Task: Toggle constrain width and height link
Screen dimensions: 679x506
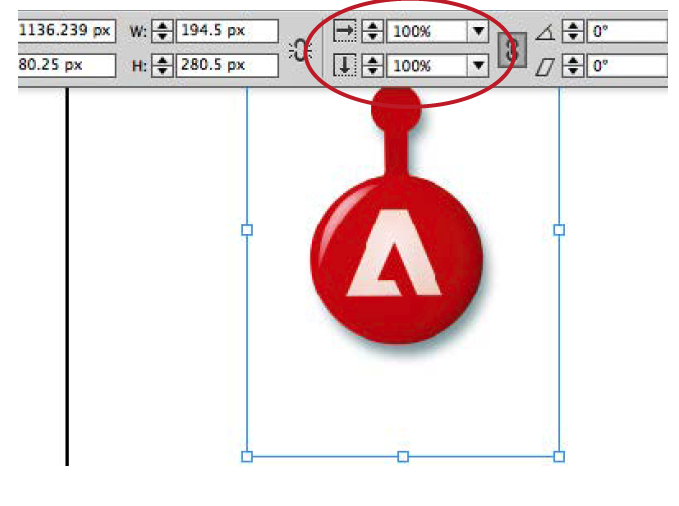Action: pyautogui.click(x=300, y=50)
